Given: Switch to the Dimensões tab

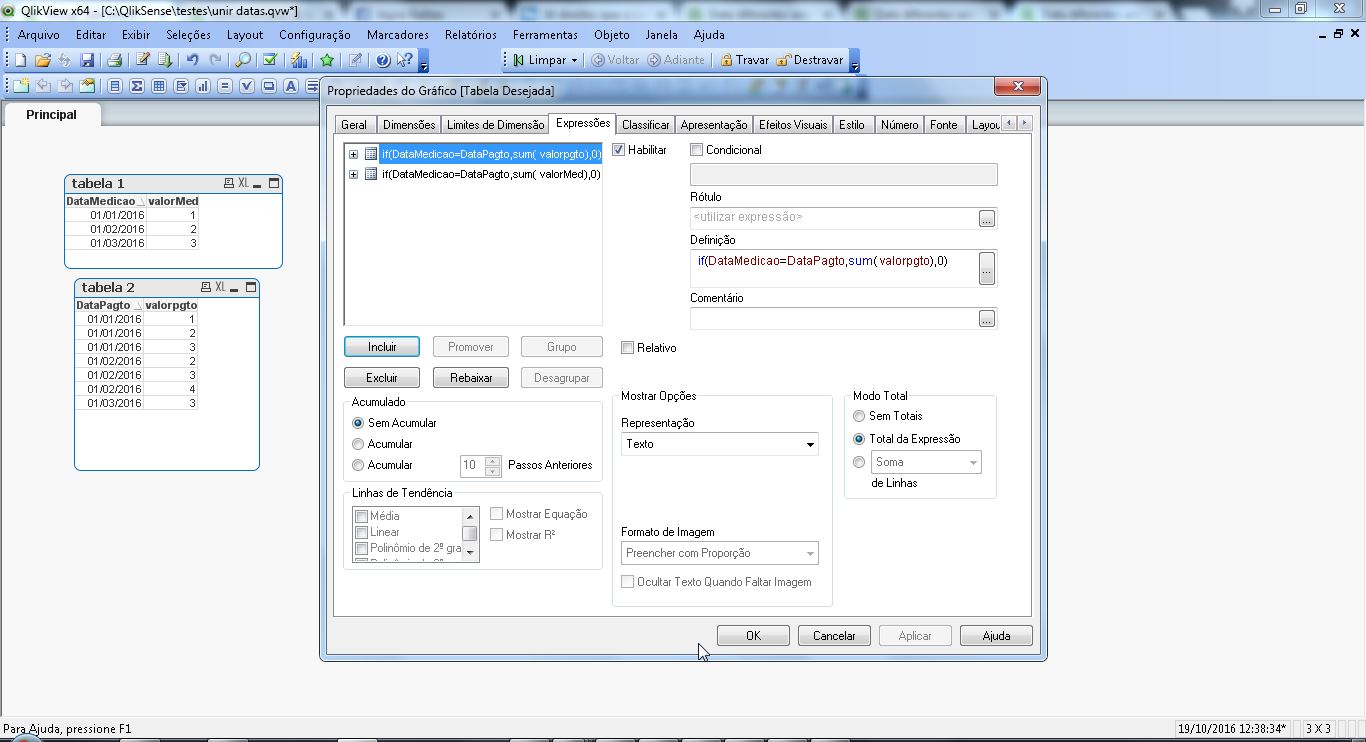Looking at the screenshot, I should point(409,125).
